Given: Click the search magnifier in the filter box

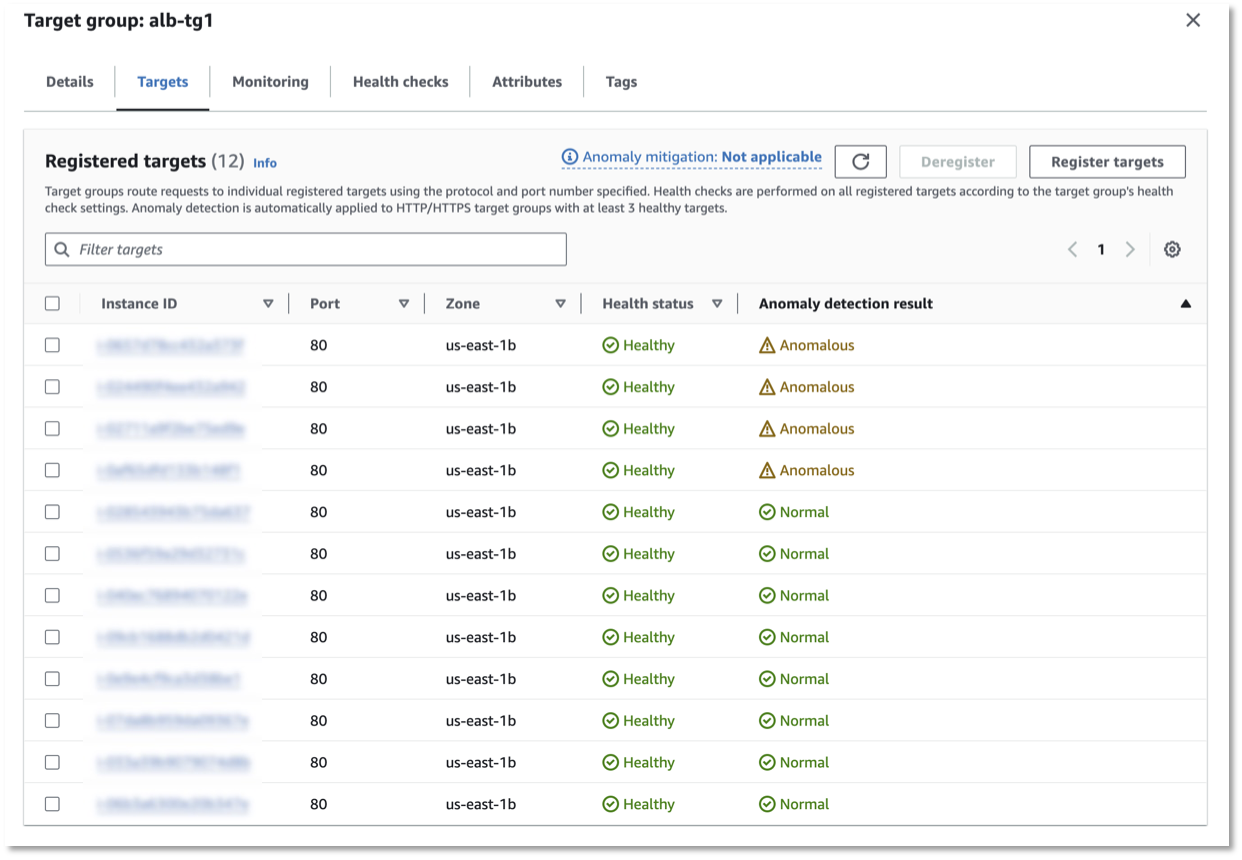Looking at the screenshot, I should click(62, 249).
